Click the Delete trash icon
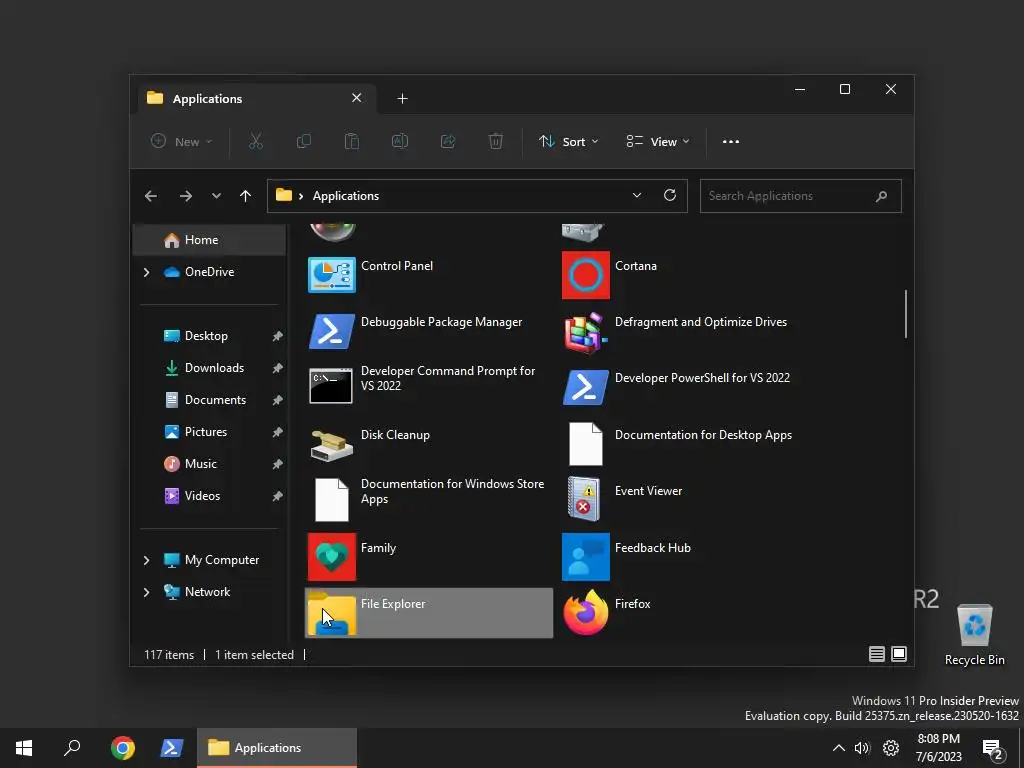Screen dimensions: 1024x768 click(x=496, y=141)
